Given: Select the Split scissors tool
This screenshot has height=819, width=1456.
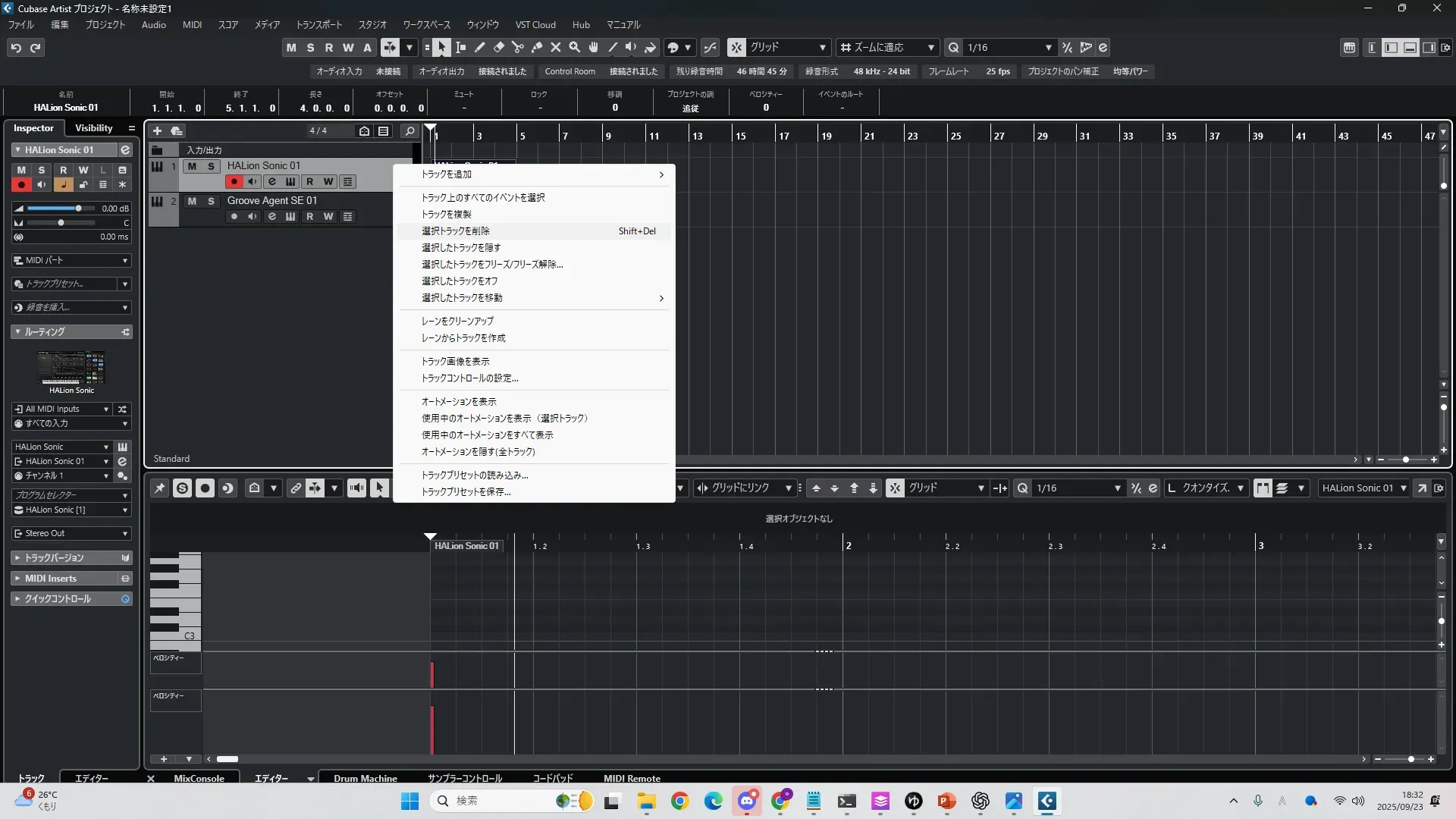Looking at the screenshot, I should tap(518, 47).
